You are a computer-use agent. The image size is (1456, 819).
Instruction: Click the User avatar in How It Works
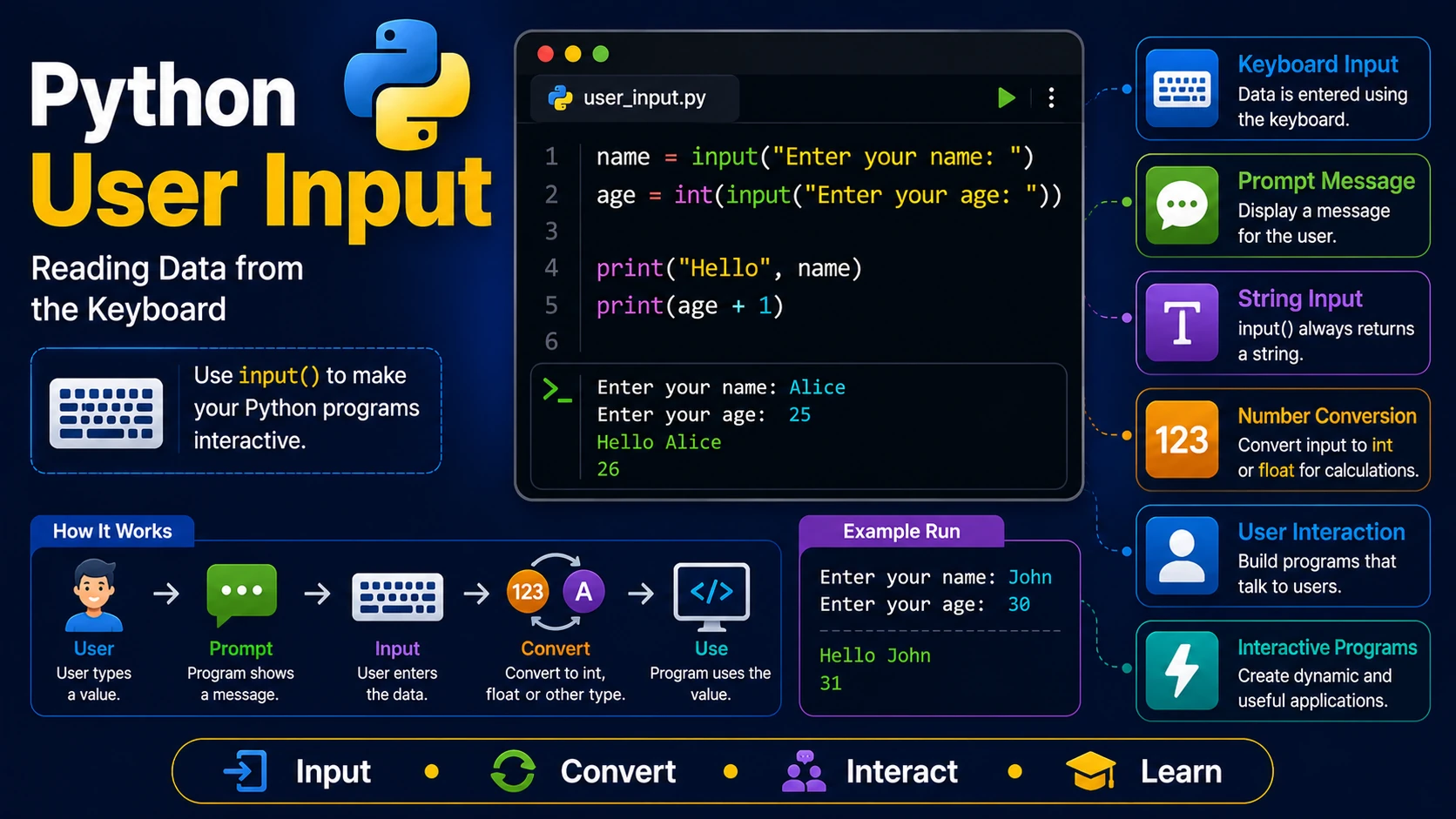point(94,595)
